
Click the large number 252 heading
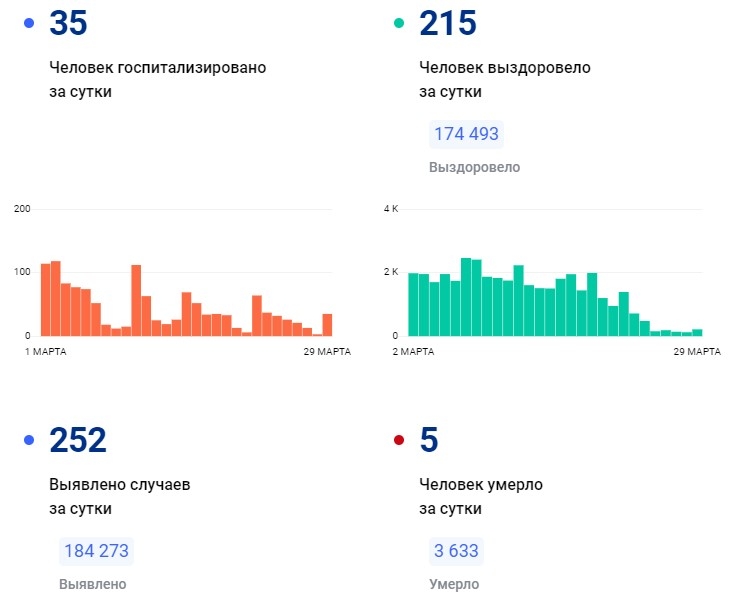click(x=78, y=440)
